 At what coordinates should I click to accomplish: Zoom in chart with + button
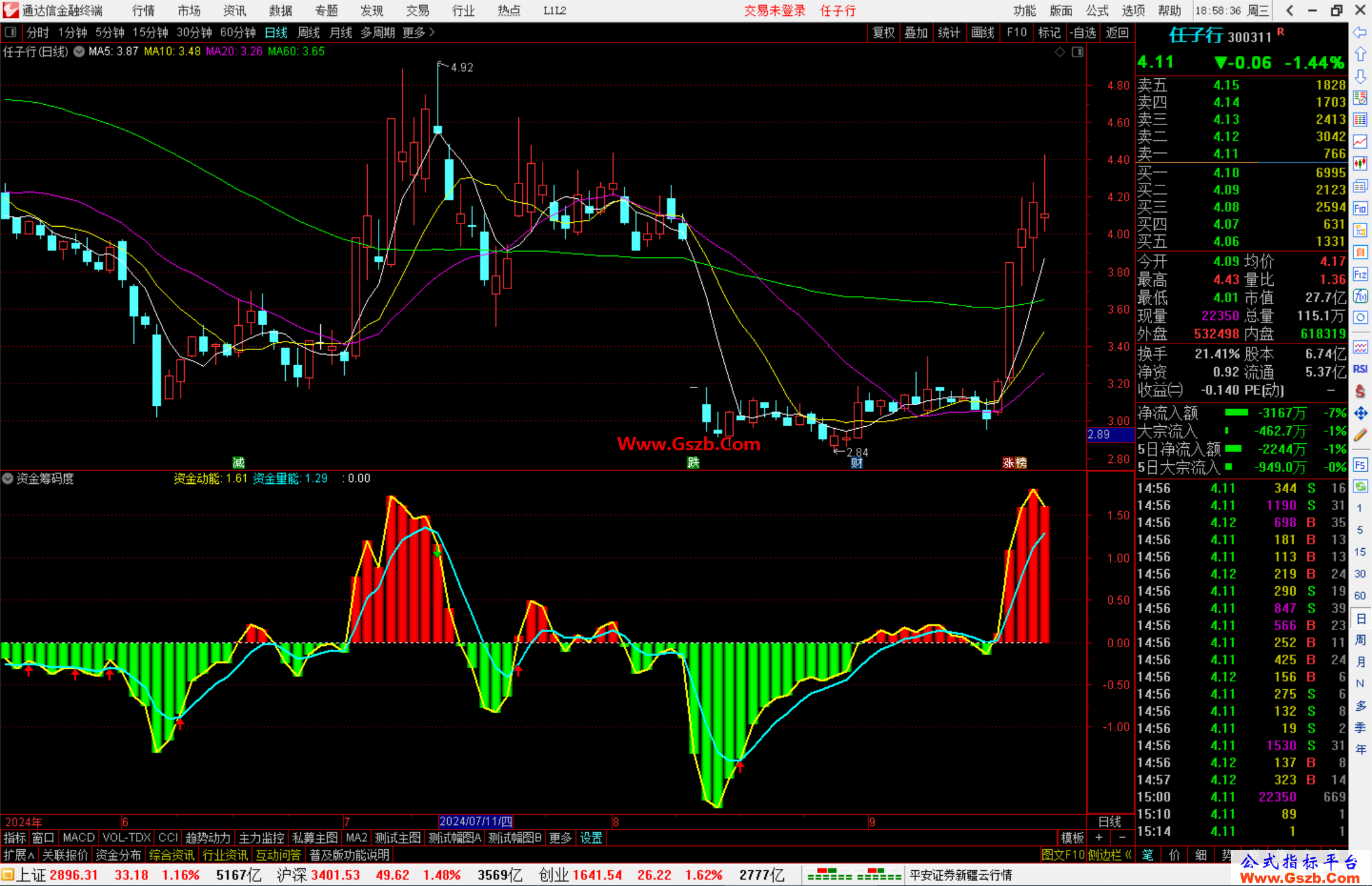click(1099, 838)
